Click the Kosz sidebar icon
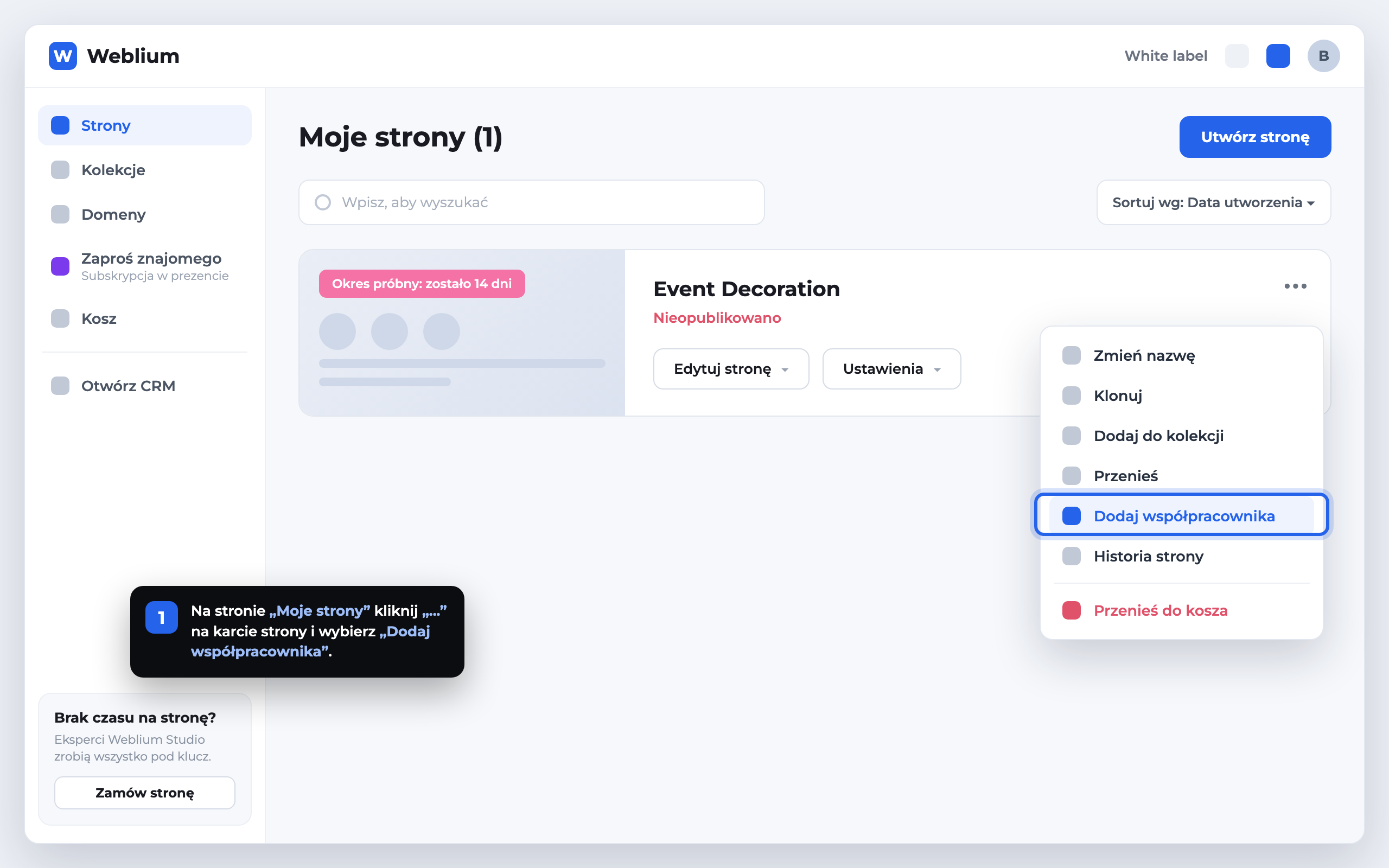The height and width of the screenshot is (868, 1389). (x=60, y=318)
